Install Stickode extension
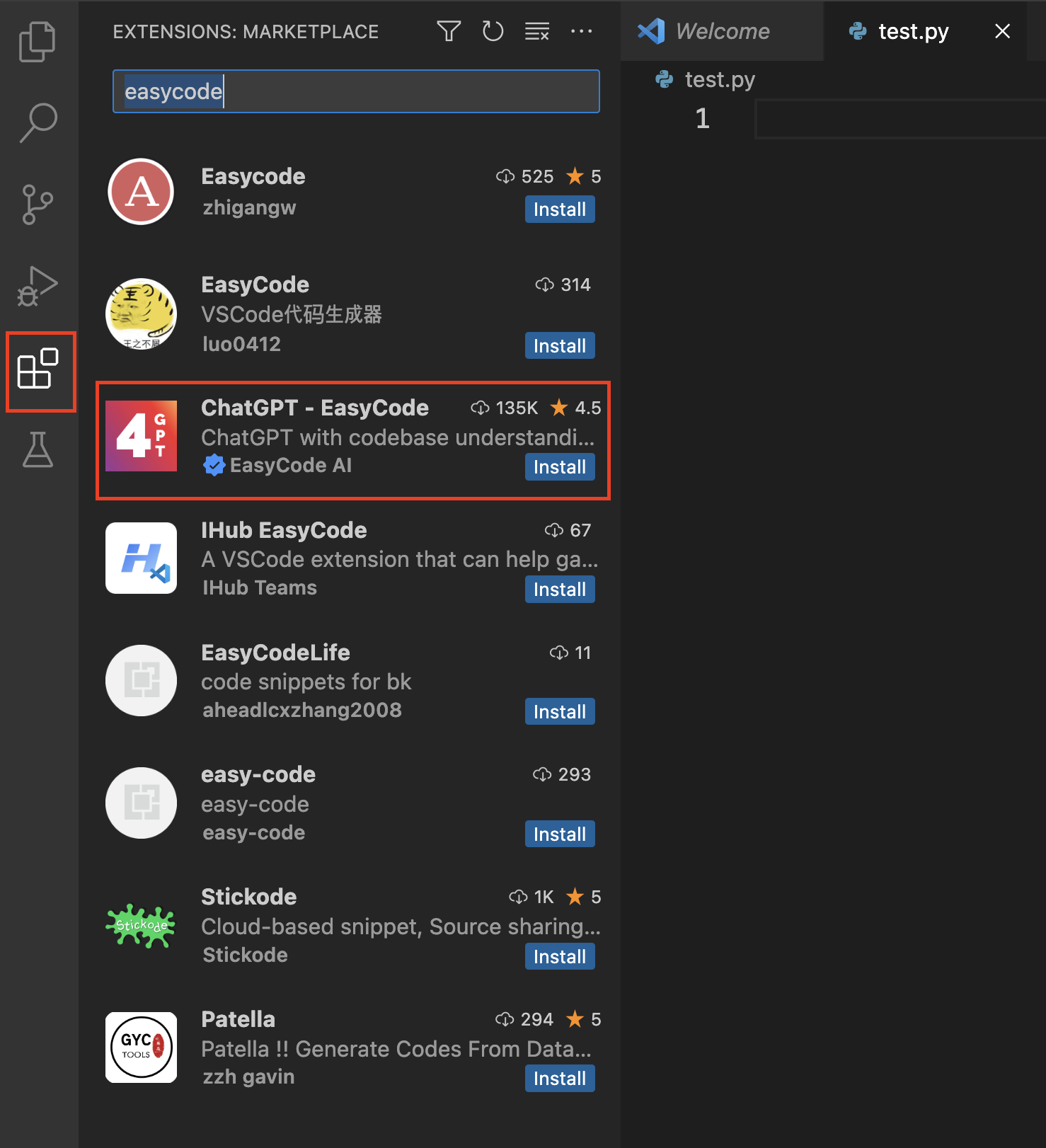The image size is (1046, 1148). click(560, 957)
